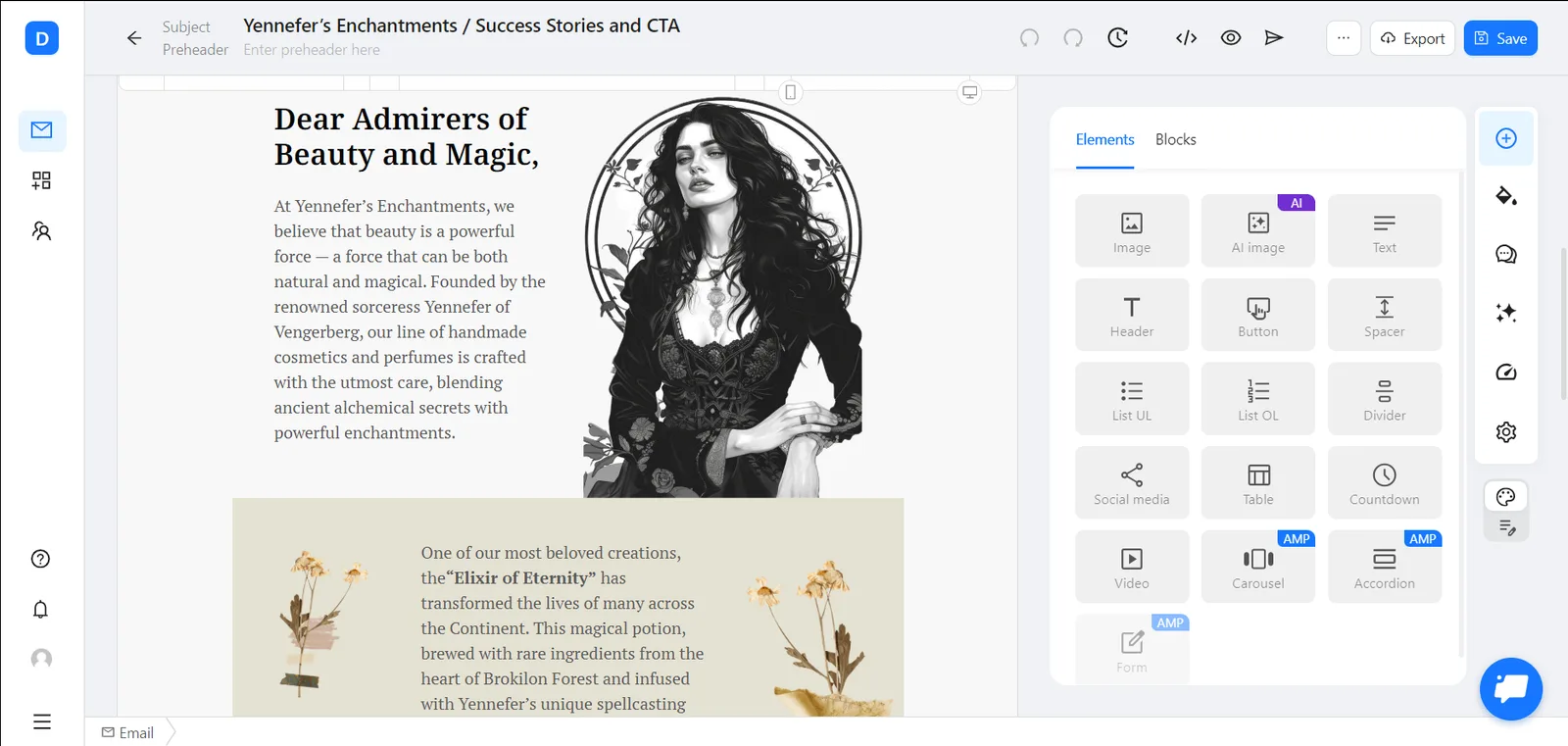This screenshot has height=746, width=1568.
Task: Select the Header element
Action: point(1132,315)
